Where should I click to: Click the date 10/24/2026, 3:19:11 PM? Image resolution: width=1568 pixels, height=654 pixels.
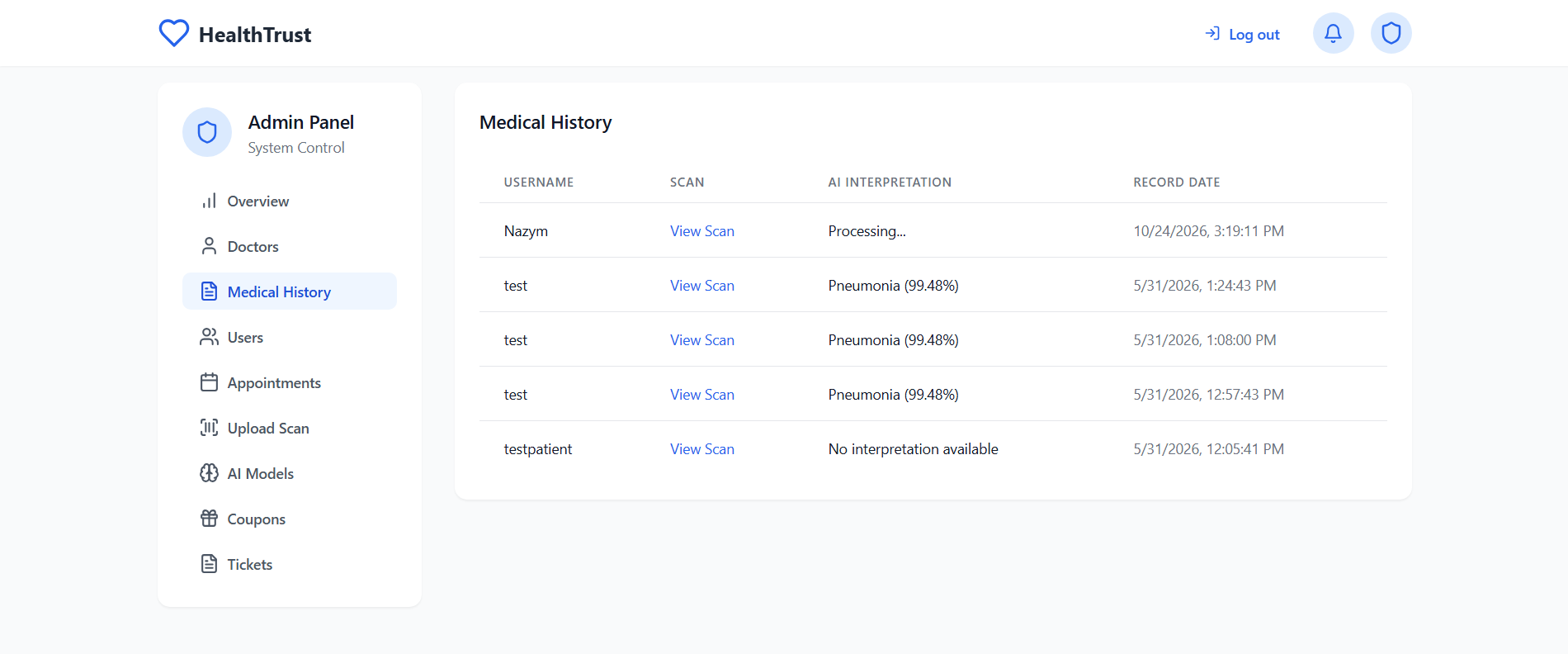(x=1209, y=231)
